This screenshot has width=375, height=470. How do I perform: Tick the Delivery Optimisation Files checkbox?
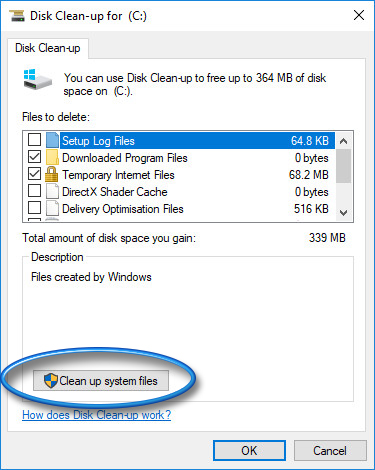coord(34,208)
